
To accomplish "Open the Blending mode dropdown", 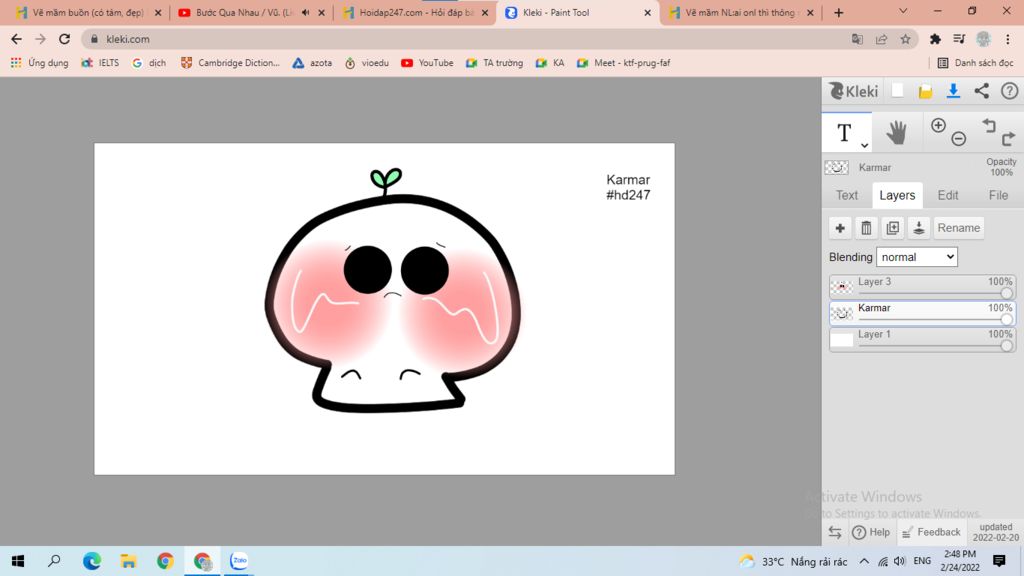I will [917, 257].
